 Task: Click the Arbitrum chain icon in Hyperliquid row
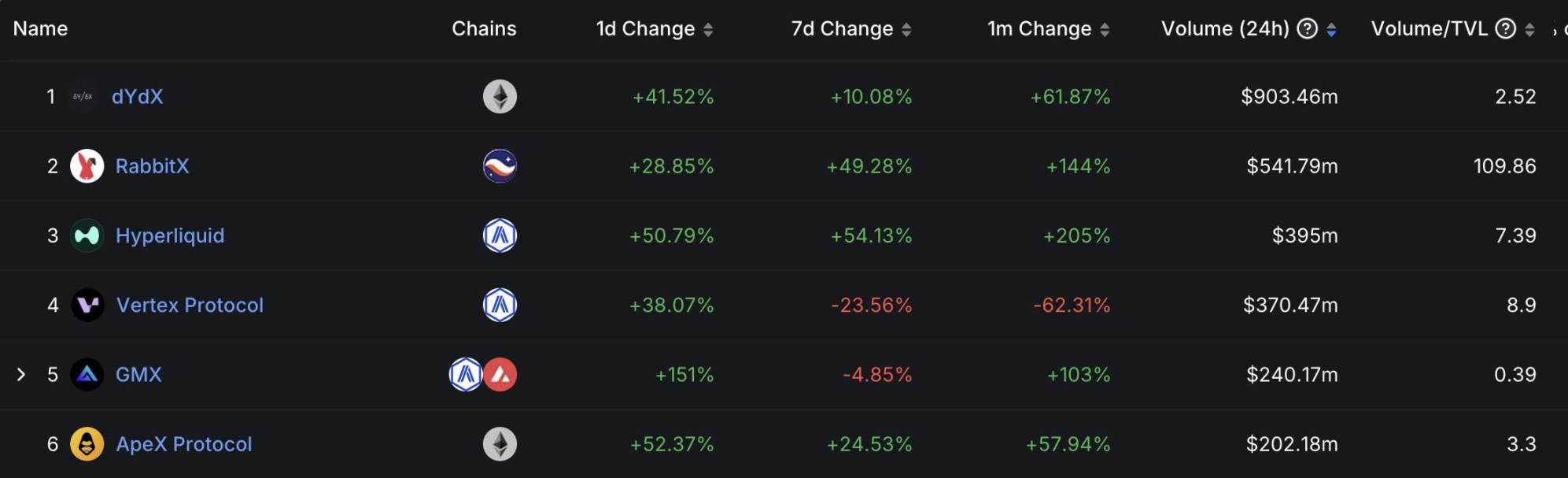500,235
